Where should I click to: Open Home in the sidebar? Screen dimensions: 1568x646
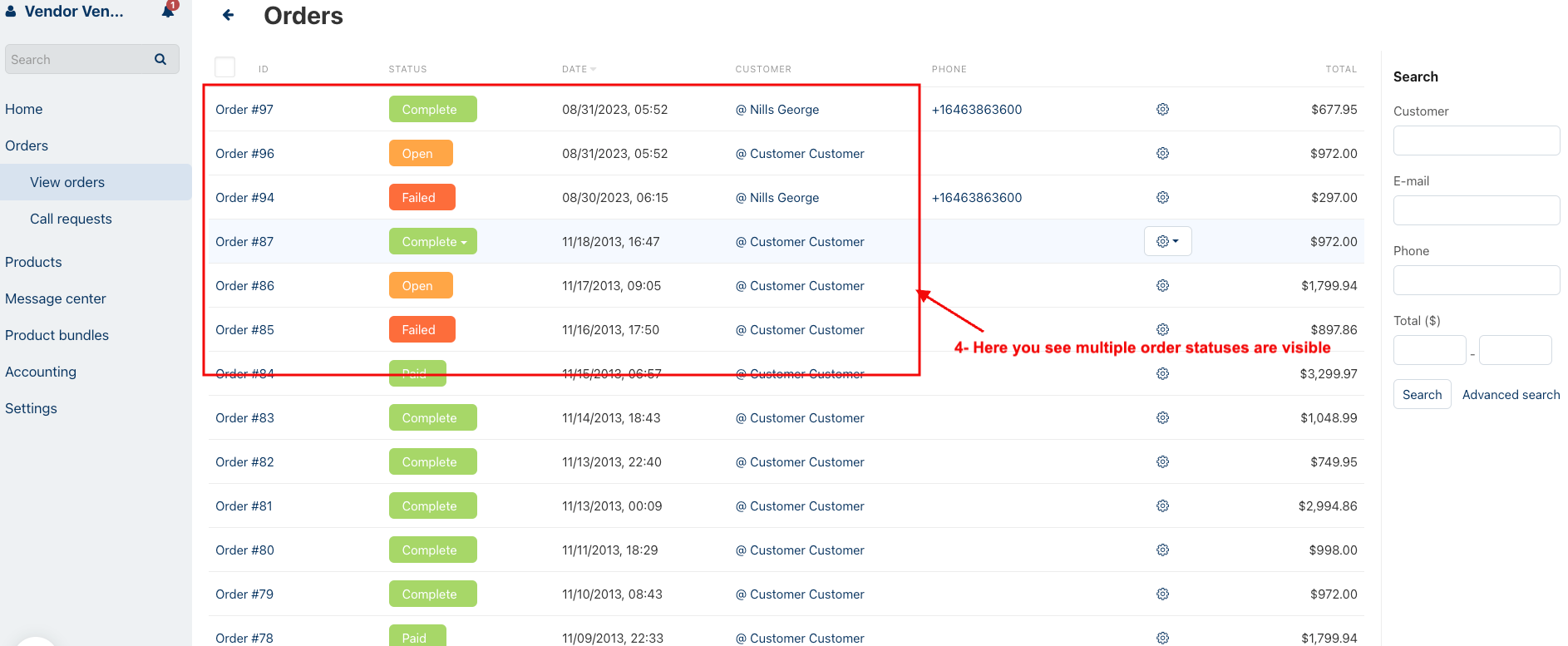pos(23,109)
